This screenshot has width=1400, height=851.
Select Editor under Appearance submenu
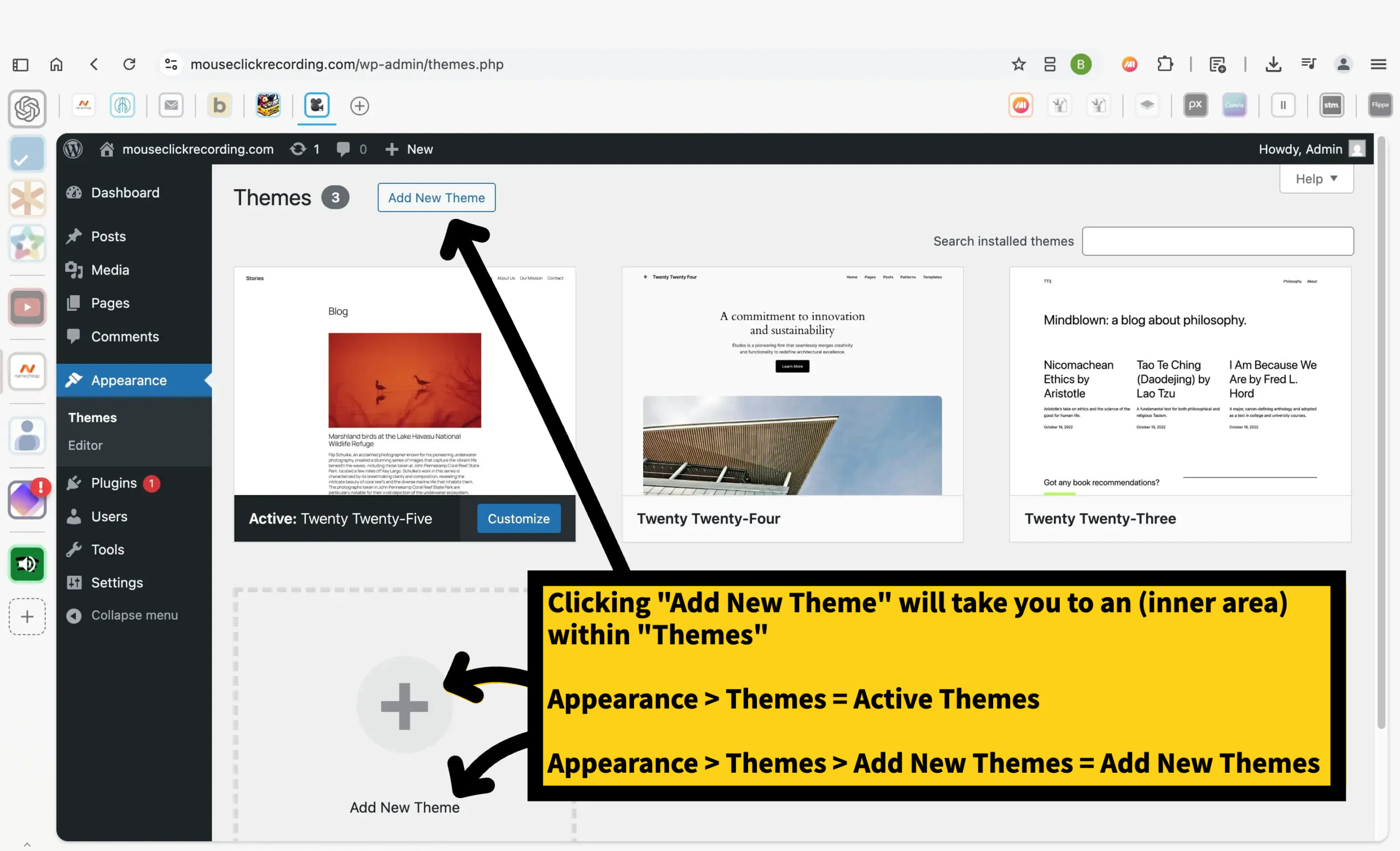85,445
